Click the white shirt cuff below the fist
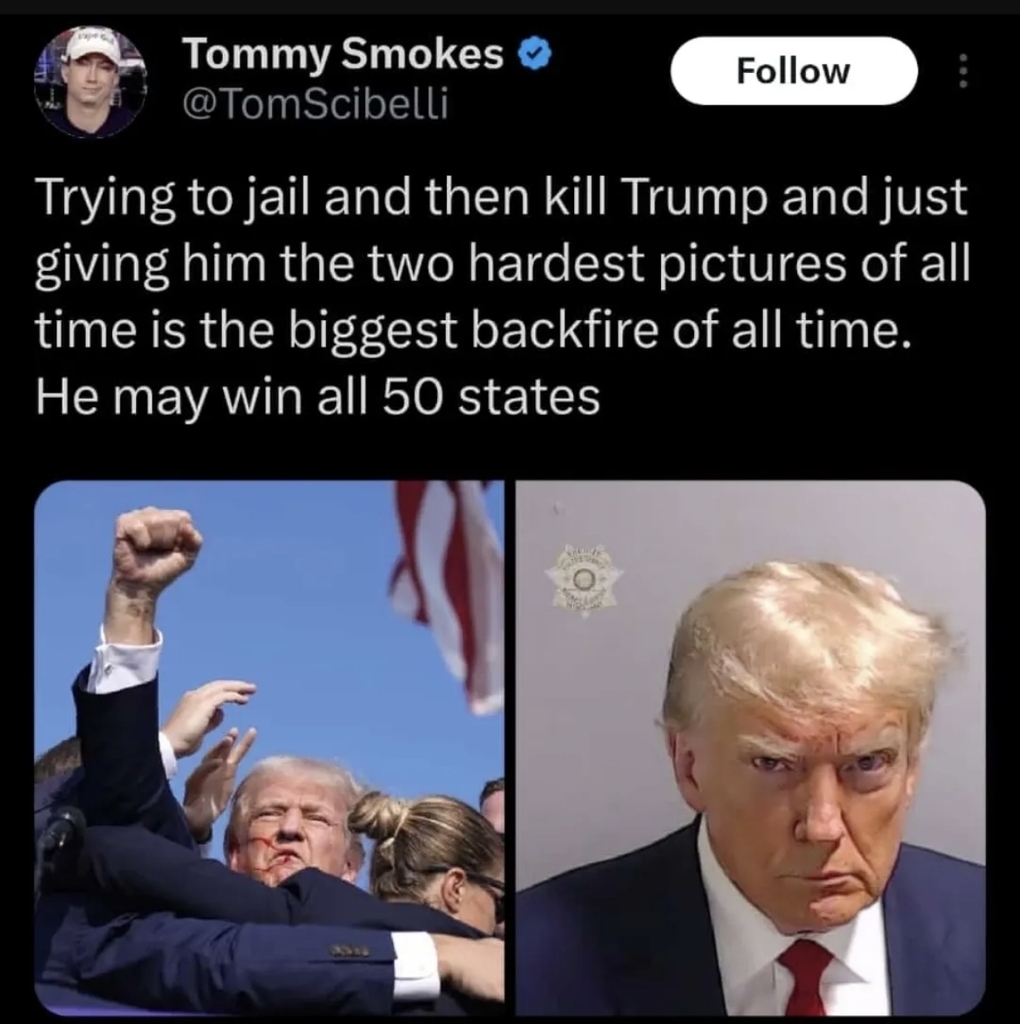Viewport: 1020px width, 1024px height. click(x=128, y=658)
